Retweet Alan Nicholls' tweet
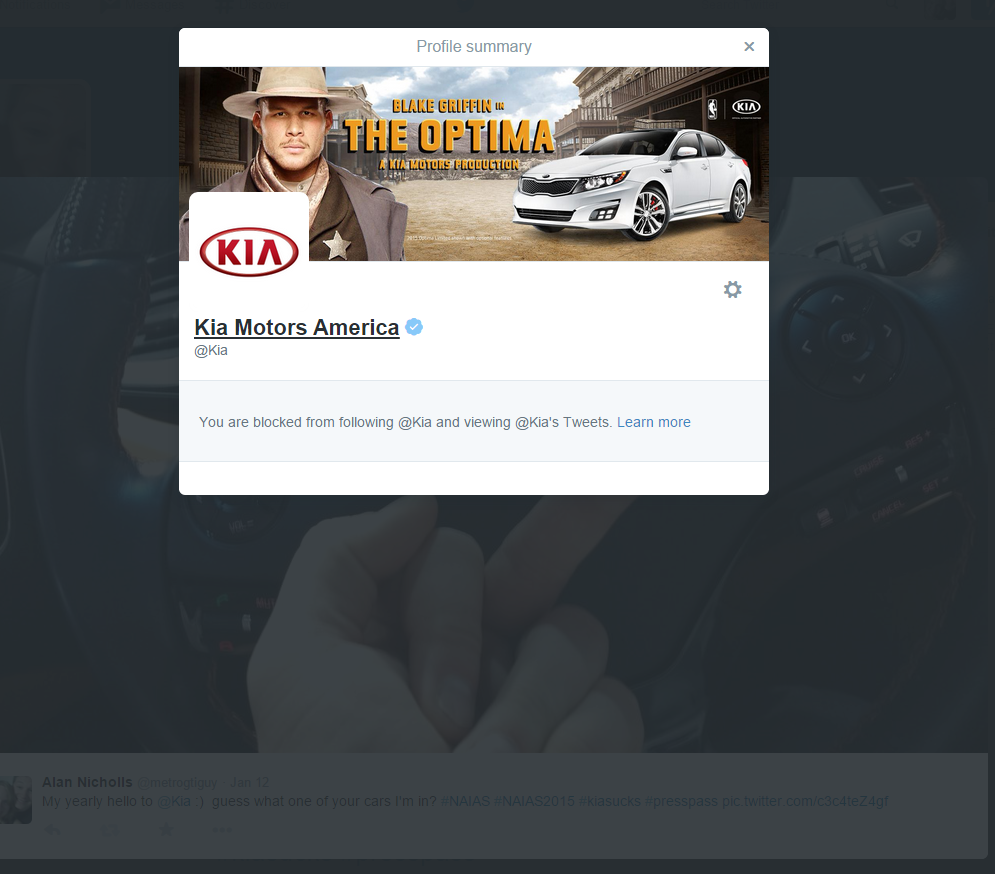995x874 pixels. coord(110,830)
